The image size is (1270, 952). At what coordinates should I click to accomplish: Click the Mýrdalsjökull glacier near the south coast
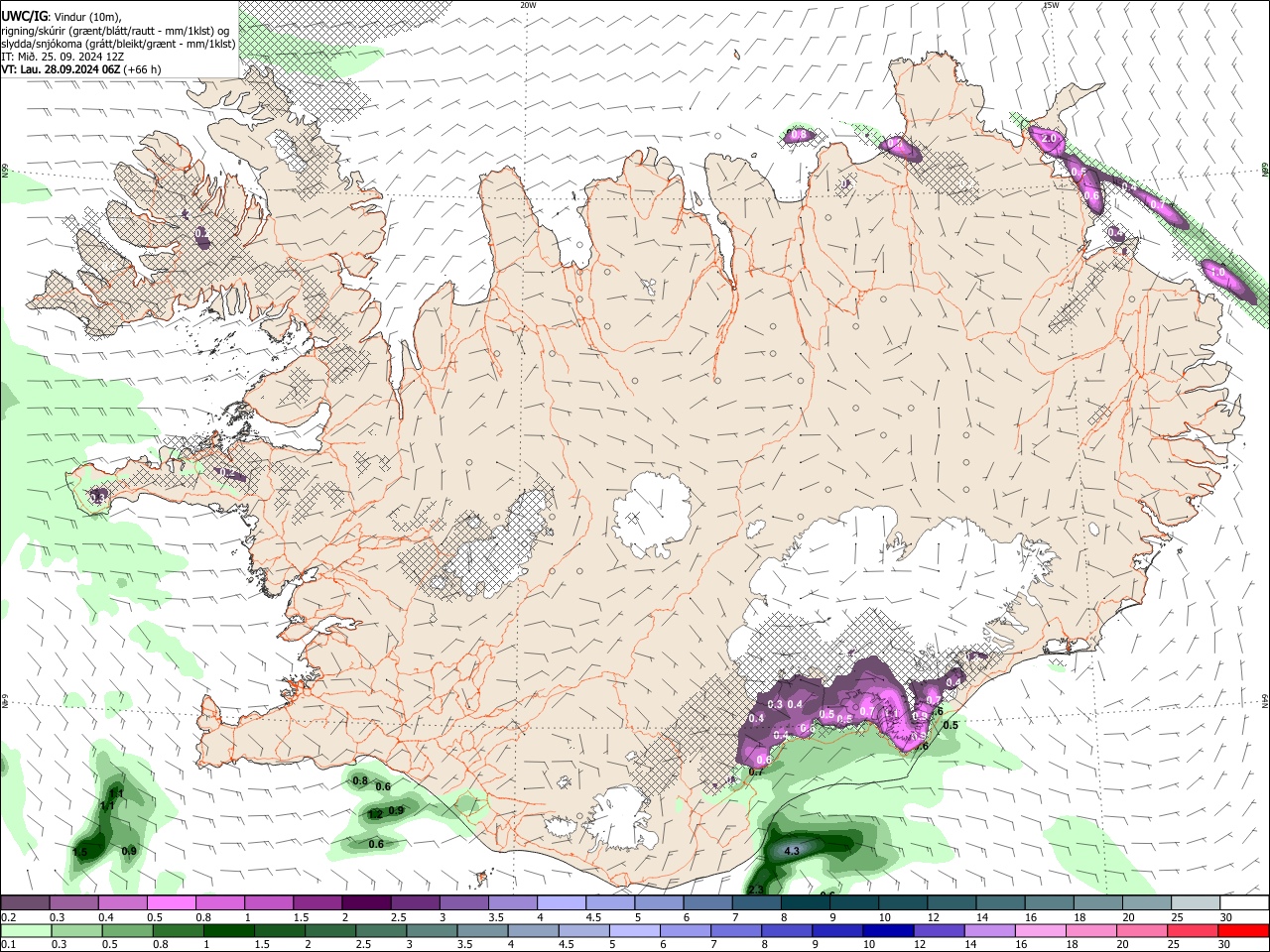point(622,816)
